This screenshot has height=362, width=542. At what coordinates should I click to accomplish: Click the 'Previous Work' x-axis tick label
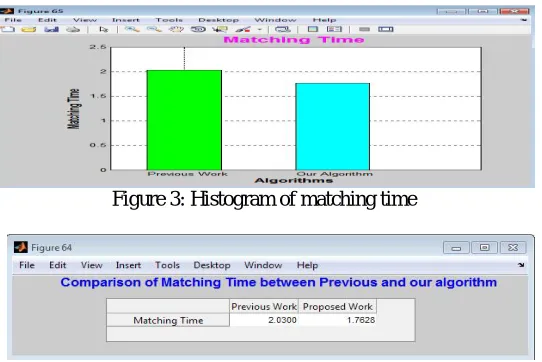[x=188, y=174]
